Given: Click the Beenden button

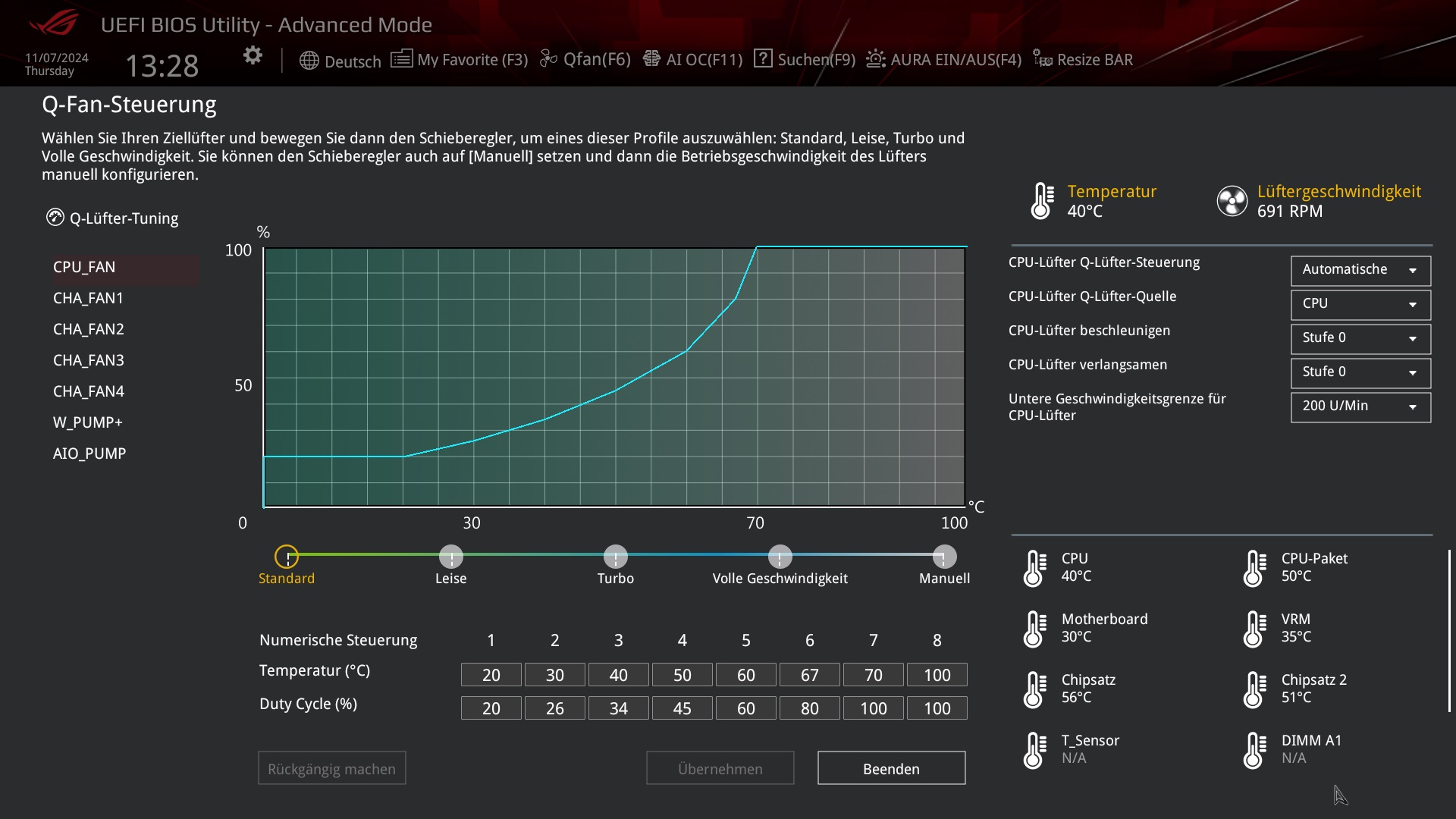Looking at the screenshot, I should click(x=891, y=768).
